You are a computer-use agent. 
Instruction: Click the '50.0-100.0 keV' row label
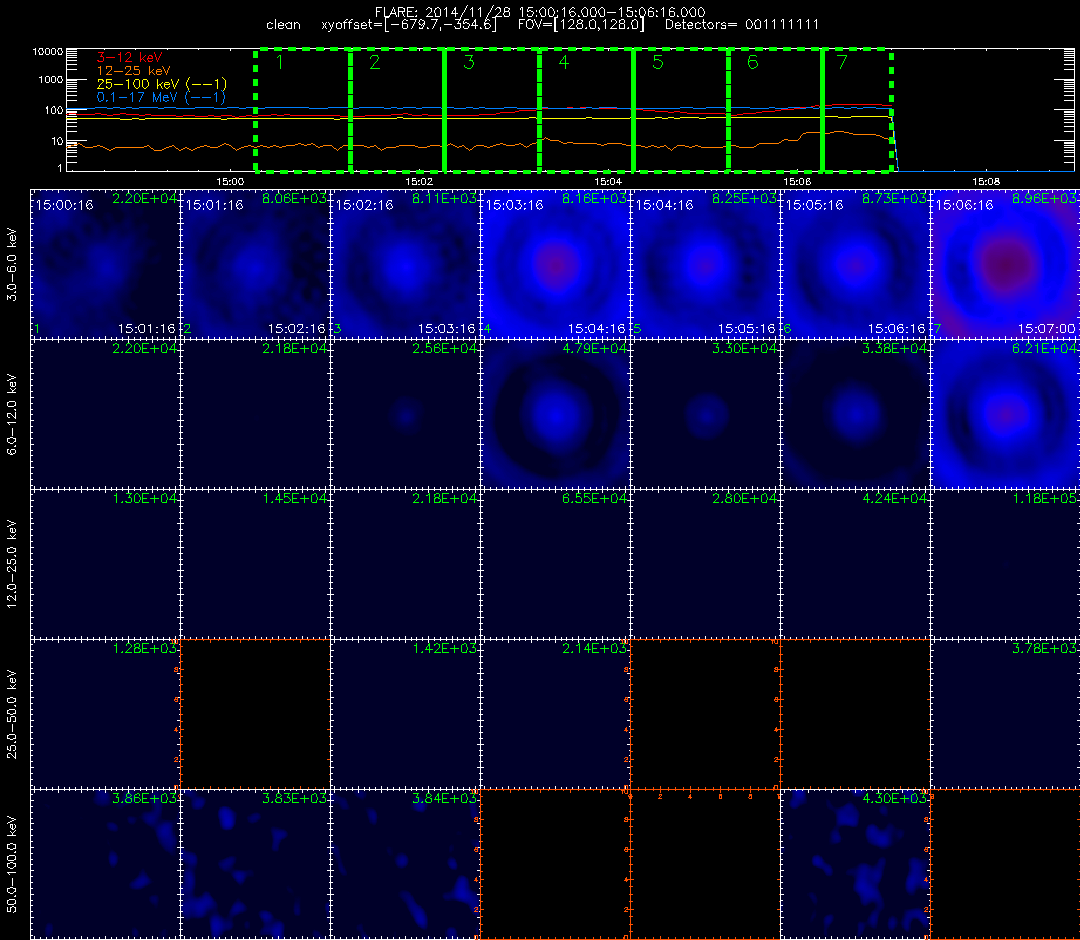click(12, 864)
